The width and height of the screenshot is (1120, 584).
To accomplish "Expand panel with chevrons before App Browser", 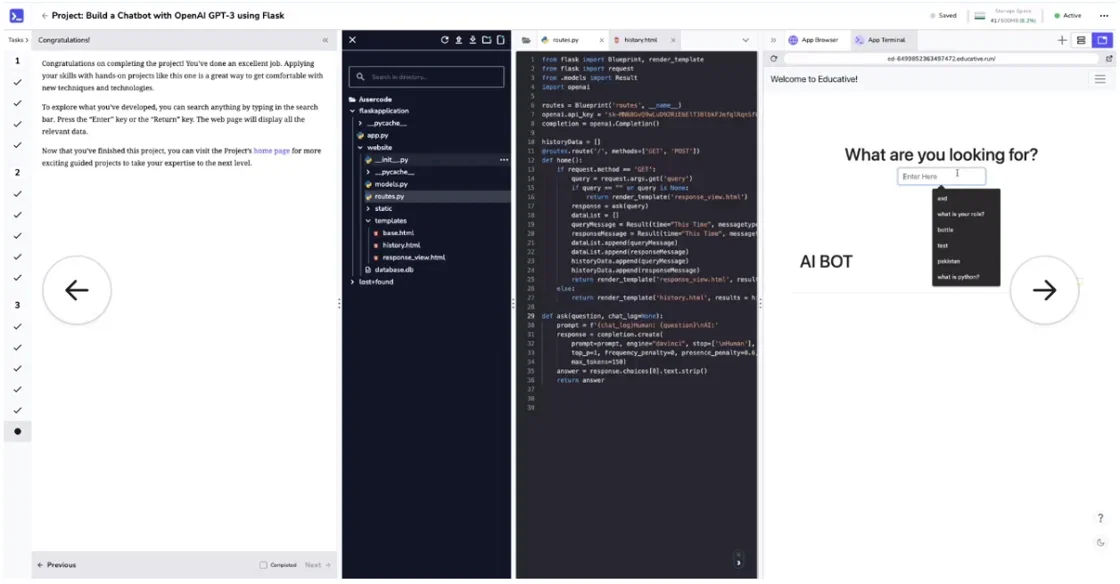I will [773, 40].
